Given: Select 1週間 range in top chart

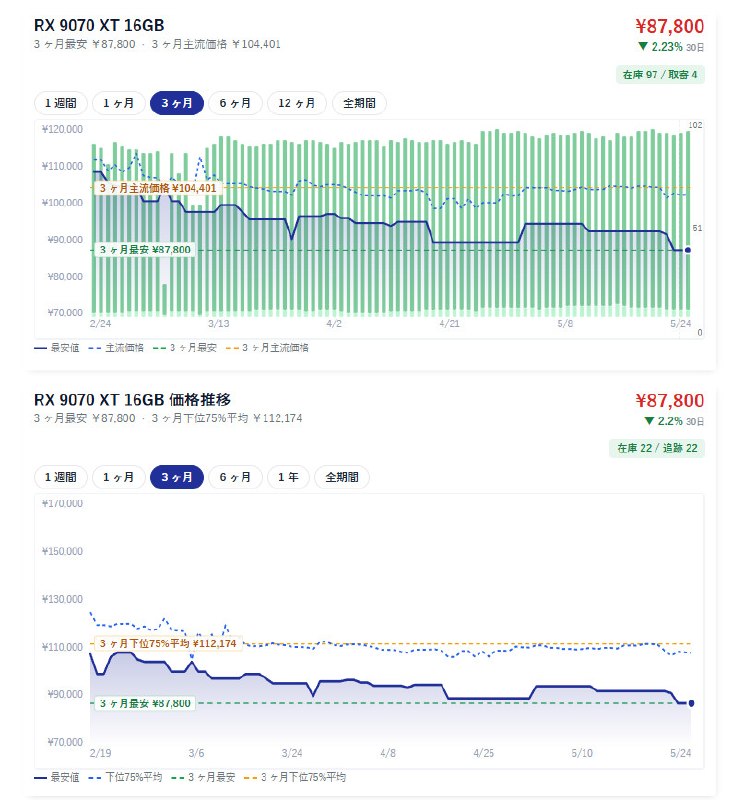Looking at the screenshot, I should pyautogui.click(x=61, y=103).
